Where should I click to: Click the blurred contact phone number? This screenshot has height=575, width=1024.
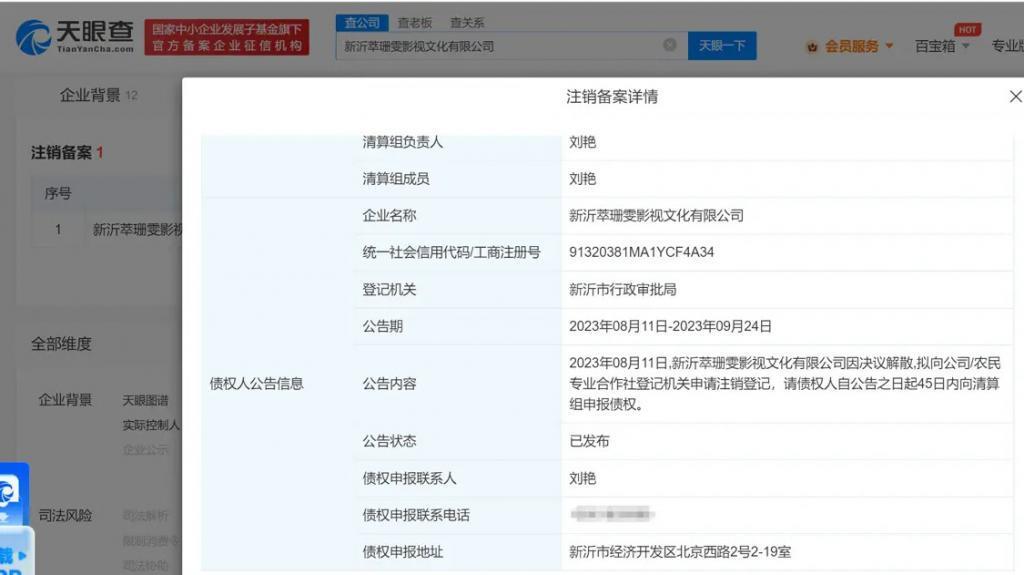[612, 515]
